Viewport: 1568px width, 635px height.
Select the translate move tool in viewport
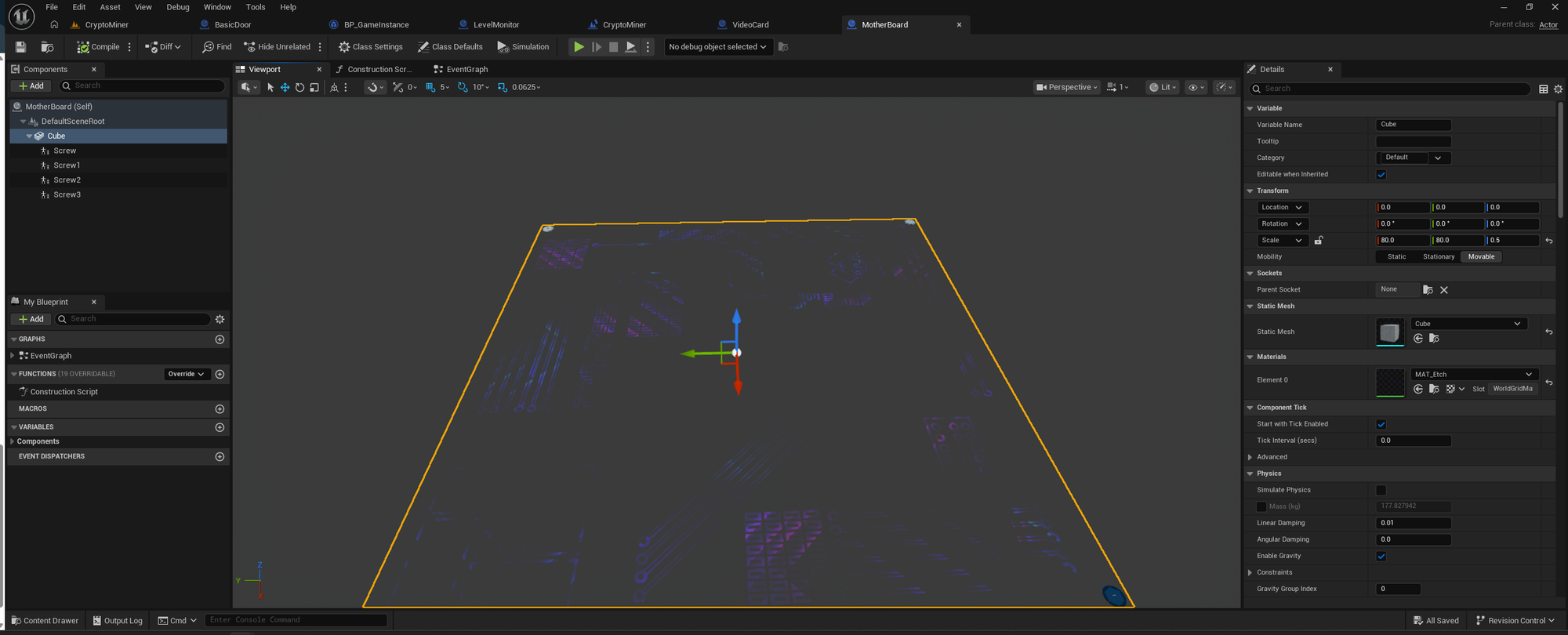click(285, 88)
